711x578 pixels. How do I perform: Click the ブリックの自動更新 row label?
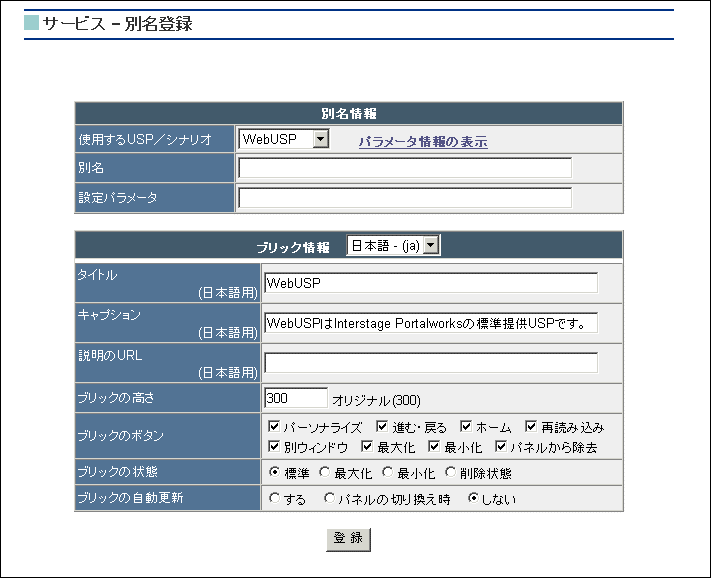coord(130,498)
